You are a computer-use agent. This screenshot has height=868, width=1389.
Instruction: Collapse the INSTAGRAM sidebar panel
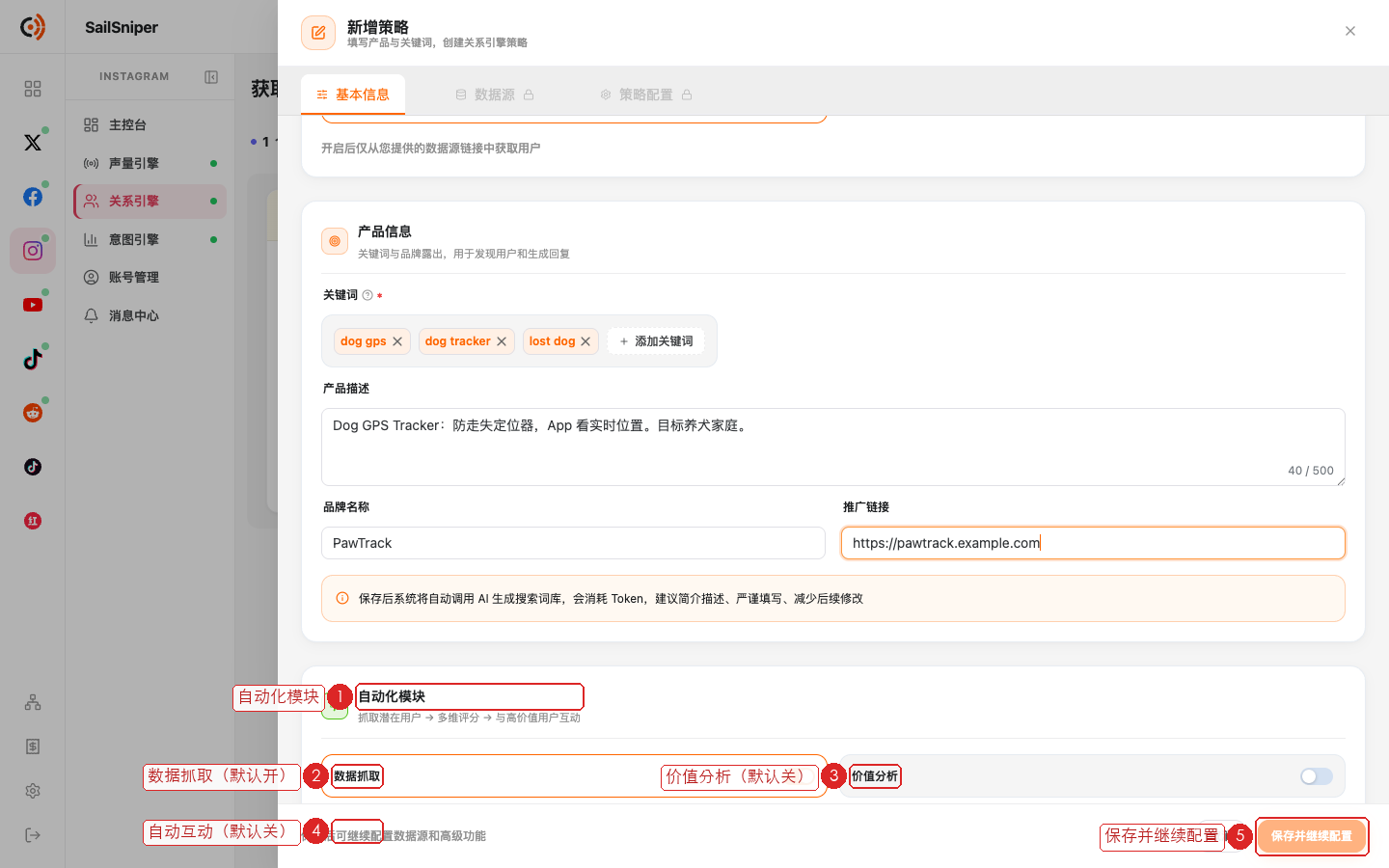[211, 77]
